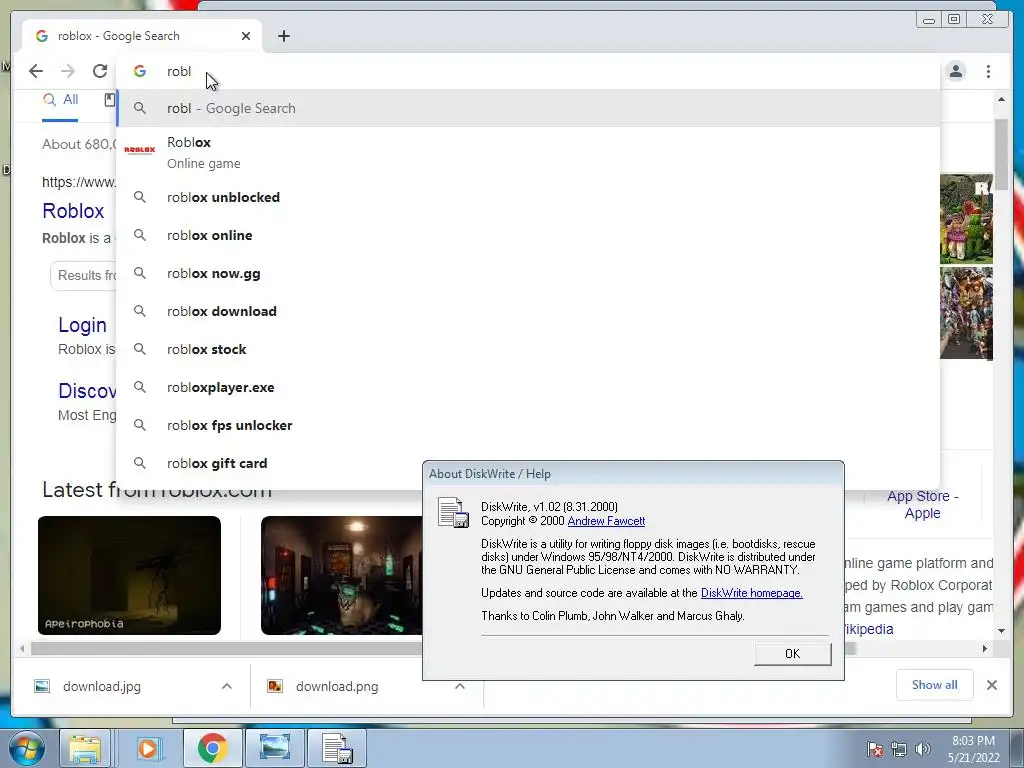Viewport: 1024px width, 768px height.
Task: Click the horizontal scrollbar right arrow
Action: pyautogui.click(x=985, y=648)
